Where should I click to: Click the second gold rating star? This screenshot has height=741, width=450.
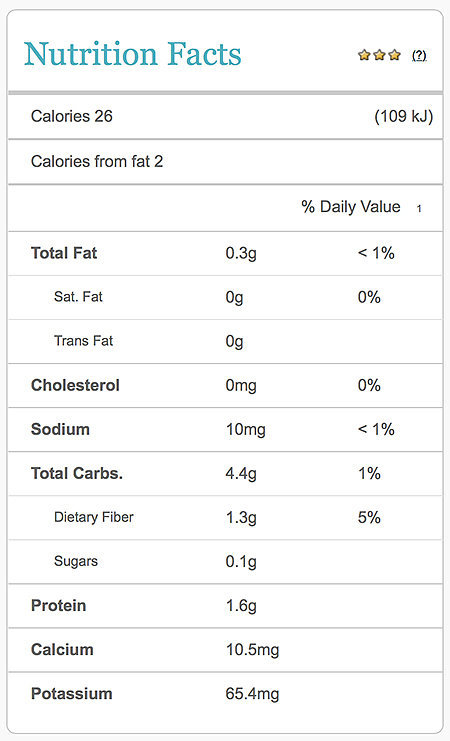click(x=379, y=55)
